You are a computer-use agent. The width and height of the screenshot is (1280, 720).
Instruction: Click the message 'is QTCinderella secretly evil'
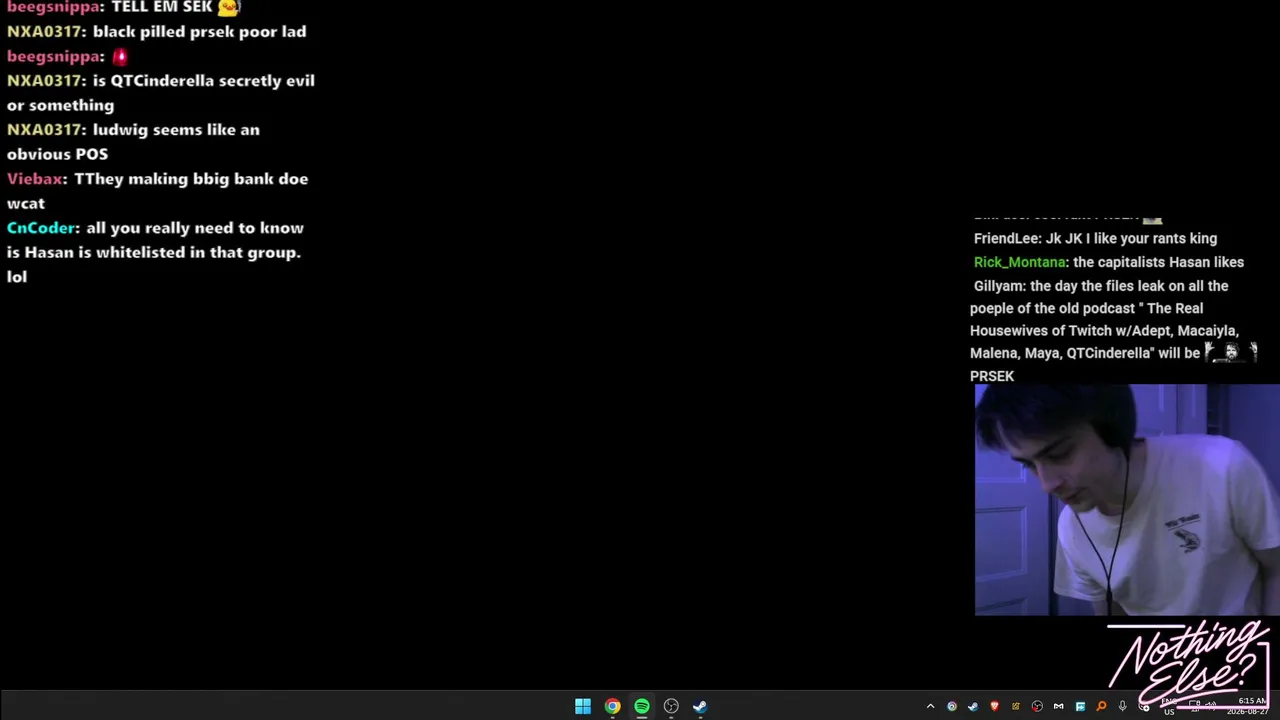click(x=204, y=81)
